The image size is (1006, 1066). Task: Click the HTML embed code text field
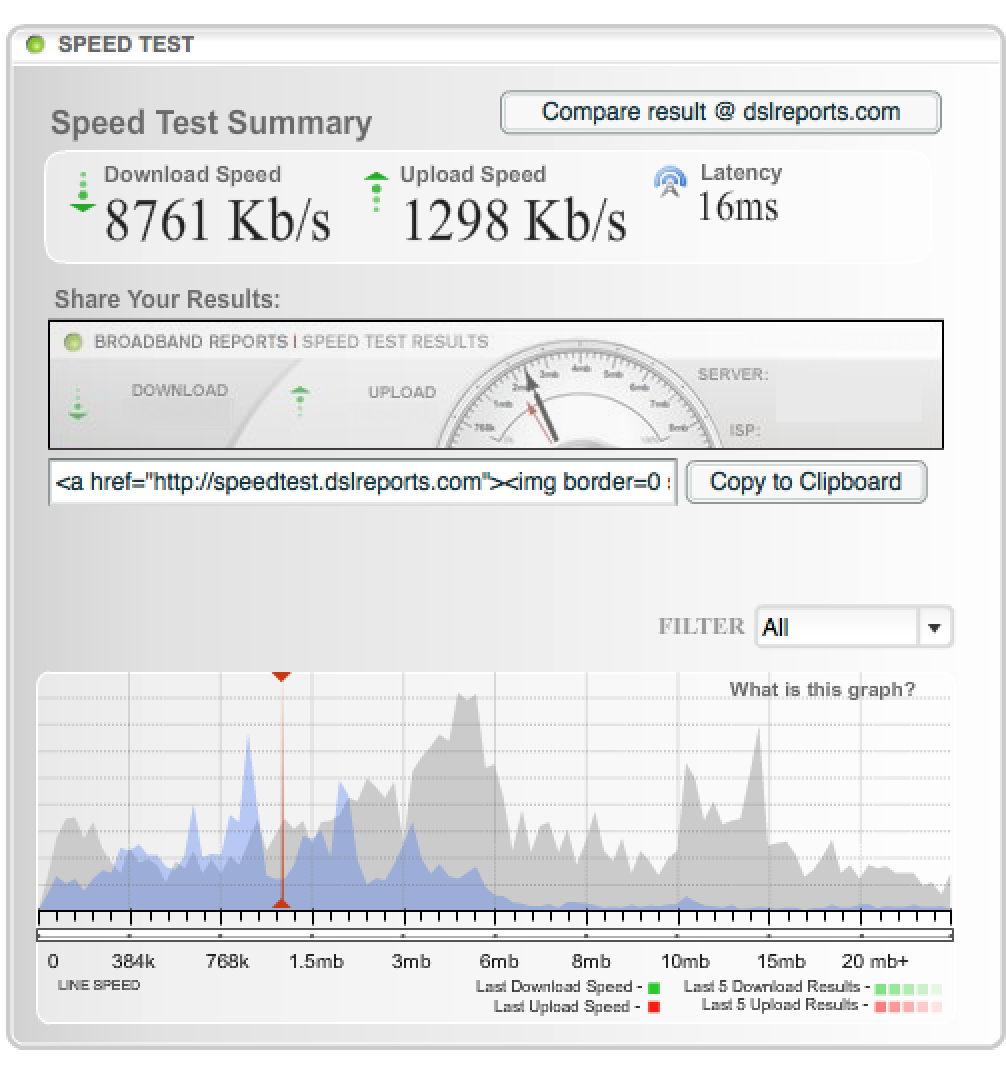(x=363, y=482)
